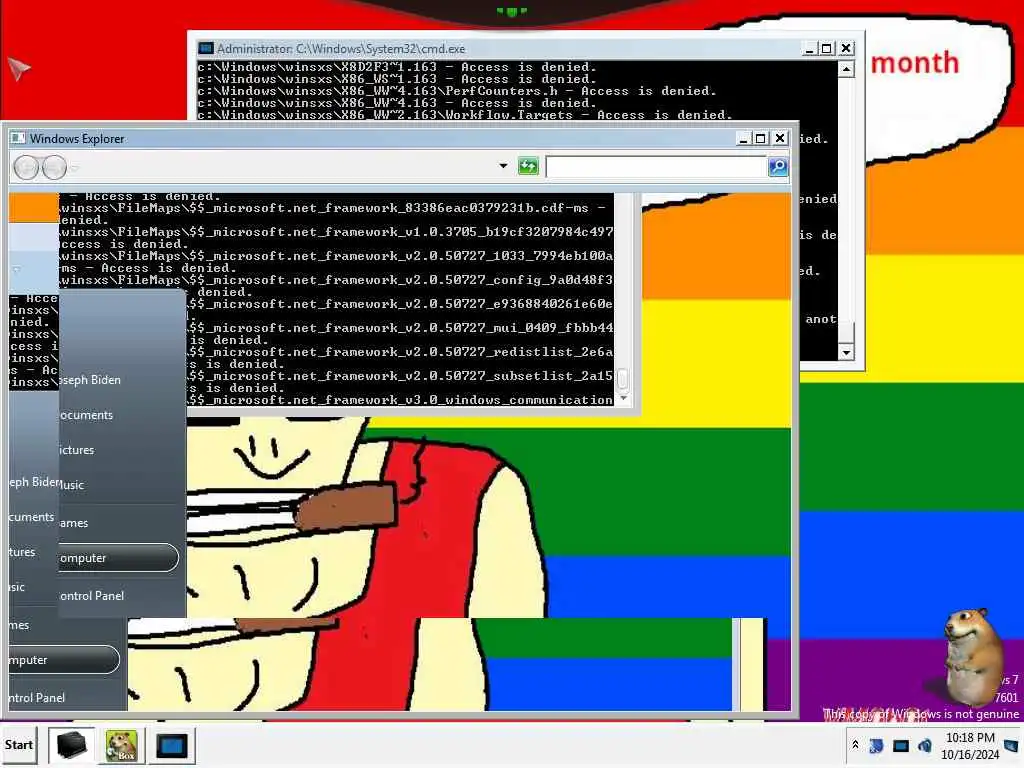The width and height of the screenshot is (1024, 768).
Task: Click the magnifier search button
Action: pos(778,167)
